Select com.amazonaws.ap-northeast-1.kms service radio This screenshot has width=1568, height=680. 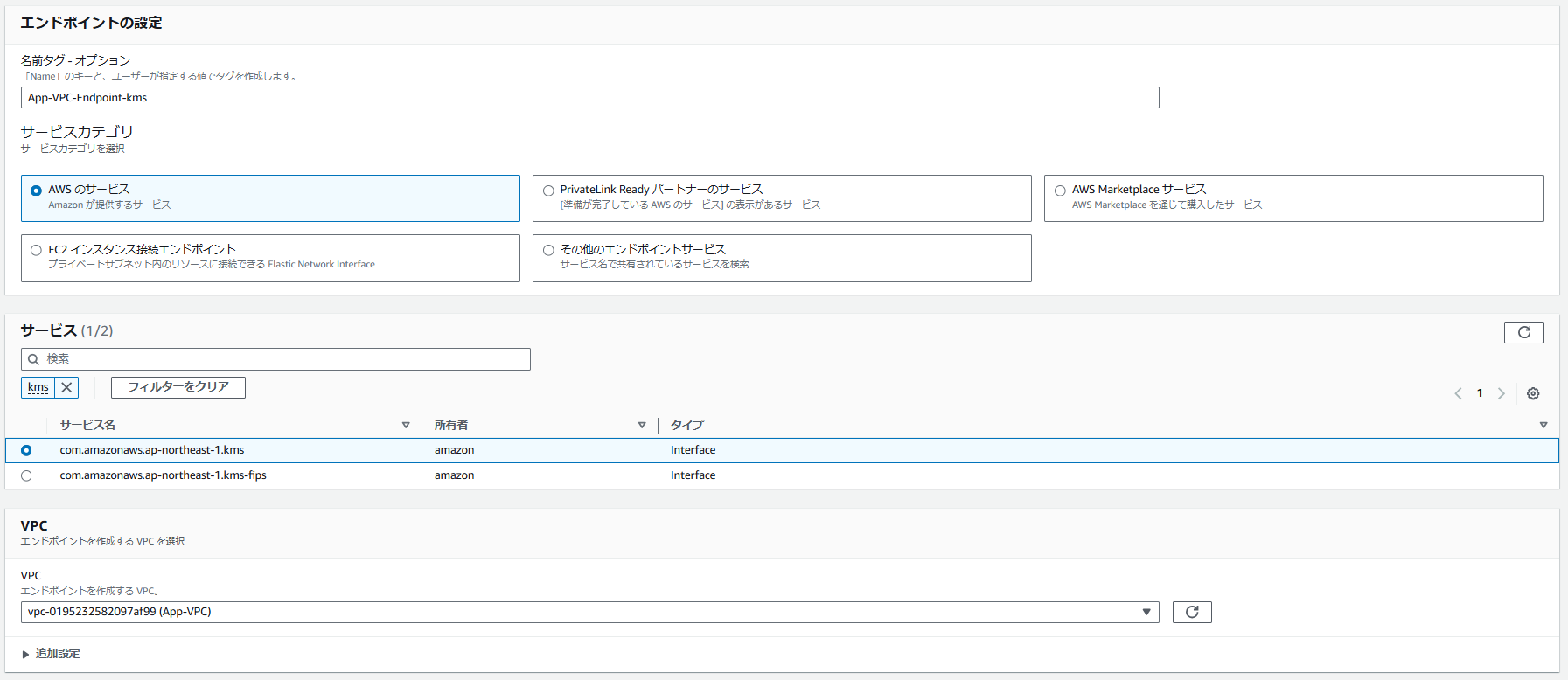26,450
